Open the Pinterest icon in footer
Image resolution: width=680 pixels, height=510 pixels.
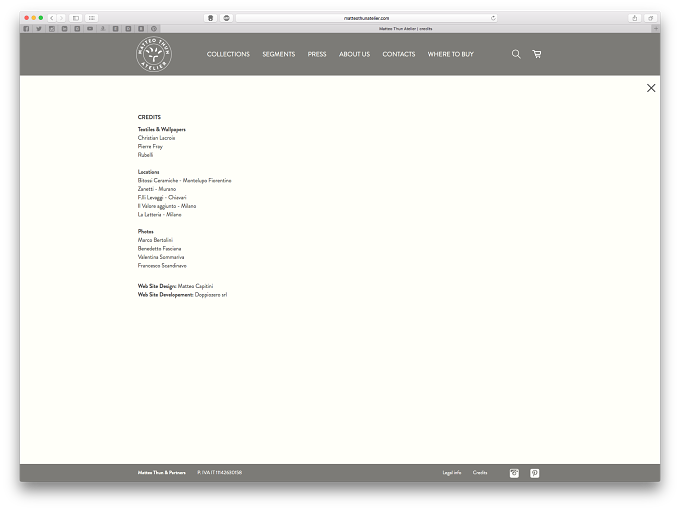[535, 473]
